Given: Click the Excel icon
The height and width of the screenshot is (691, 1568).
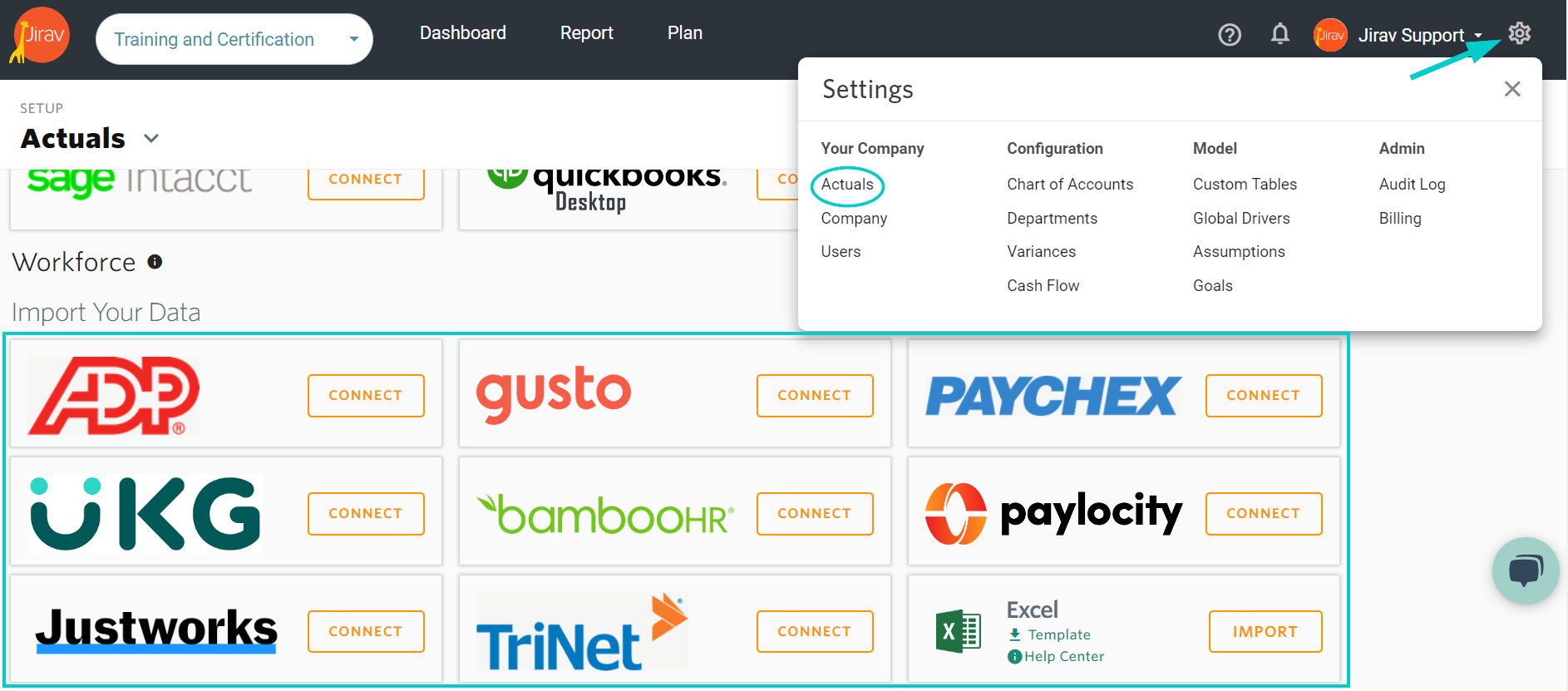Looking at the screenshot, I should (x=958, y=632).
